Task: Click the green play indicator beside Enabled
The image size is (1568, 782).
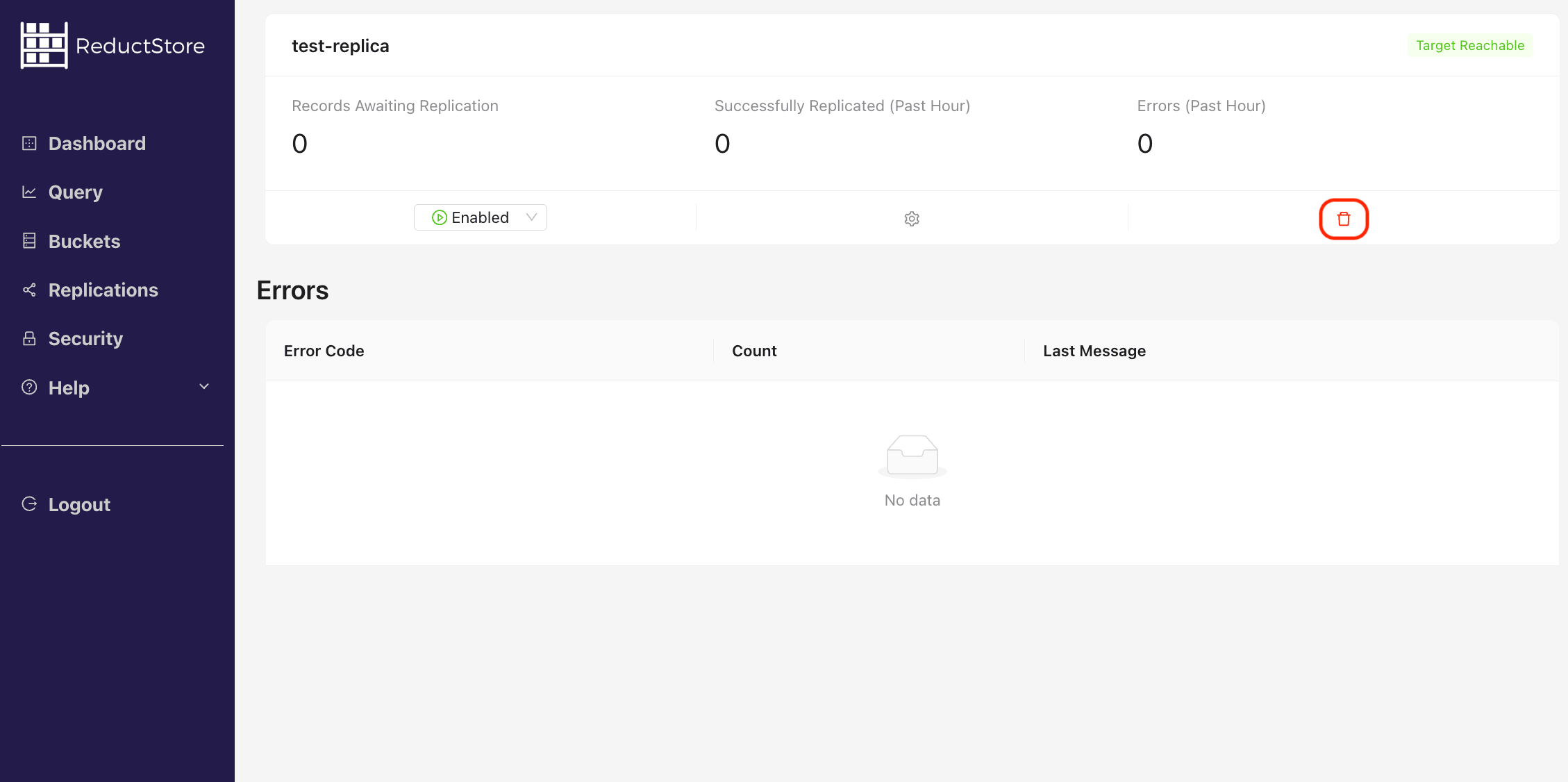Action: point(440,217)
